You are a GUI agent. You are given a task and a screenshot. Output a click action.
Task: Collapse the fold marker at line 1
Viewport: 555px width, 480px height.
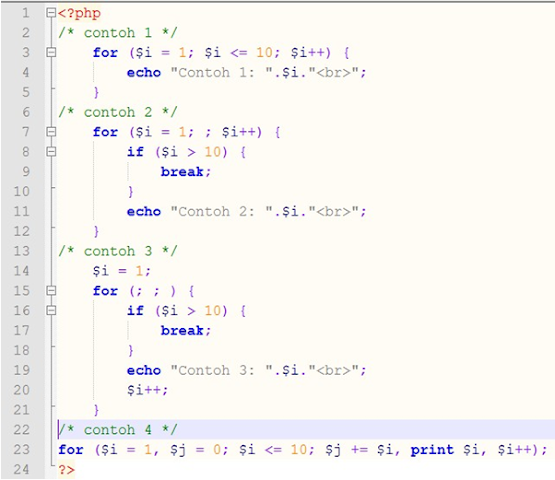tap(51, 13)
